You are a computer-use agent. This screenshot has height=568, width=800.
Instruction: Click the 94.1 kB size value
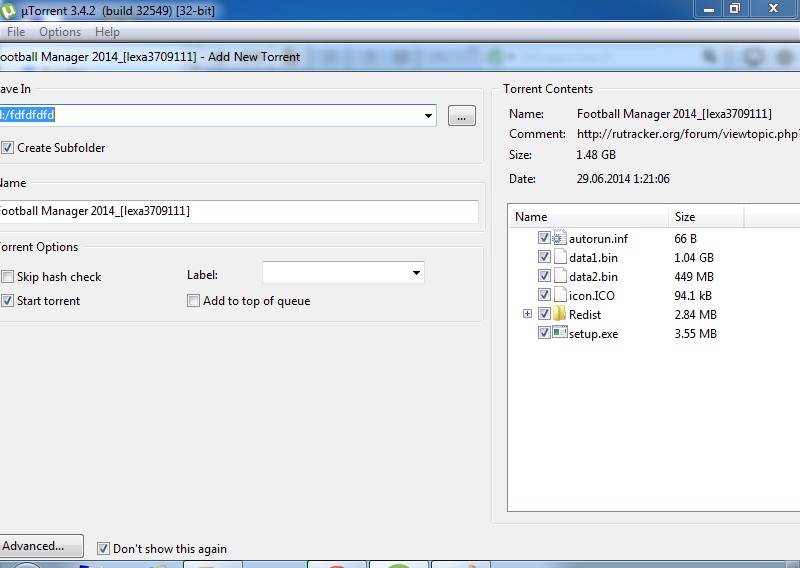[x=693, y=295]
